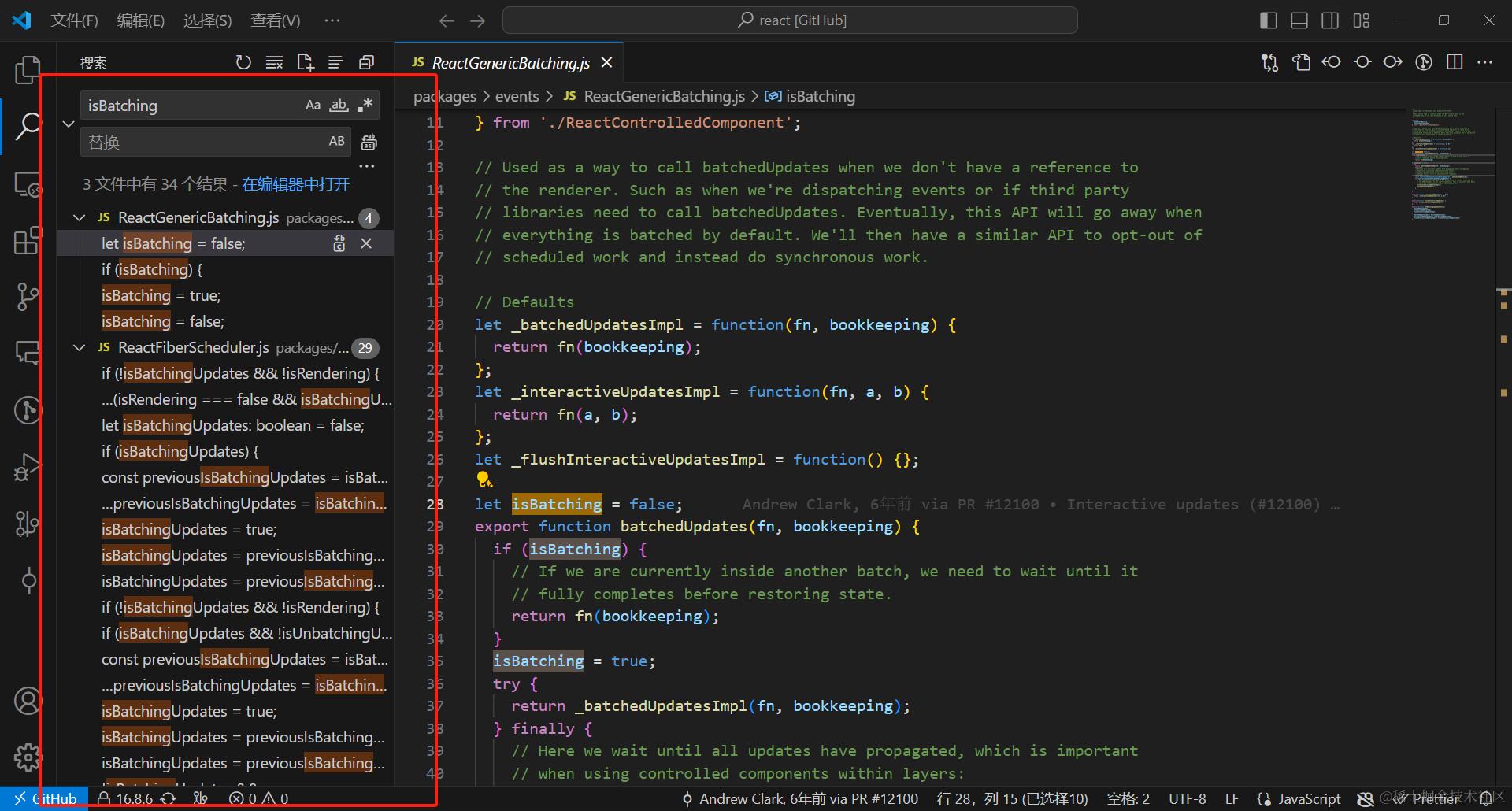Open the Manage gear in activity bar

pos(28,757)
